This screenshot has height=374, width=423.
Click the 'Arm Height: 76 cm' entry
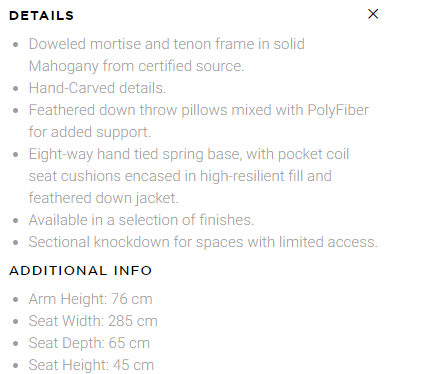point(90,299)
